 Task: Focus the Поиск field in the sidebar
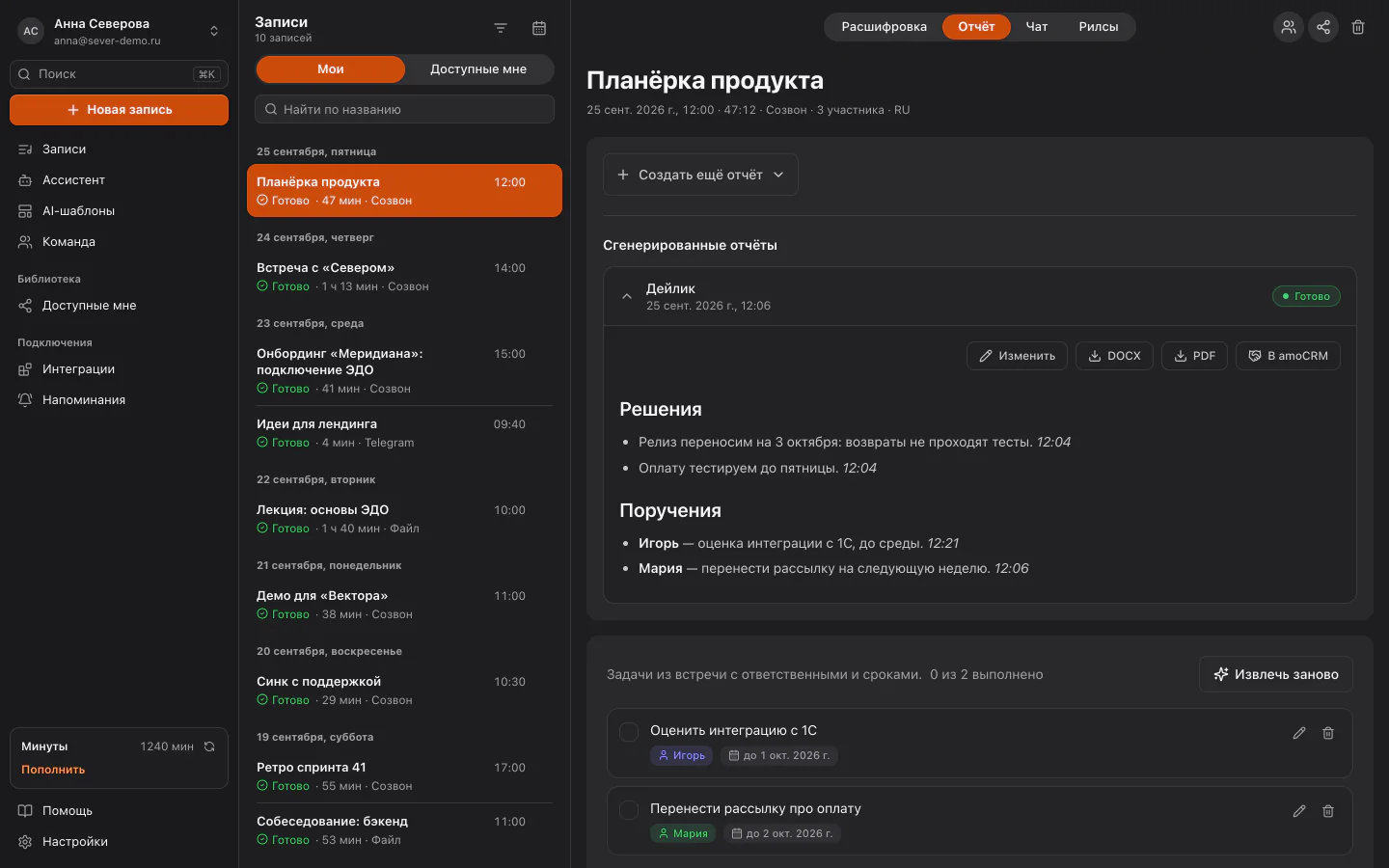click(119, 74)
